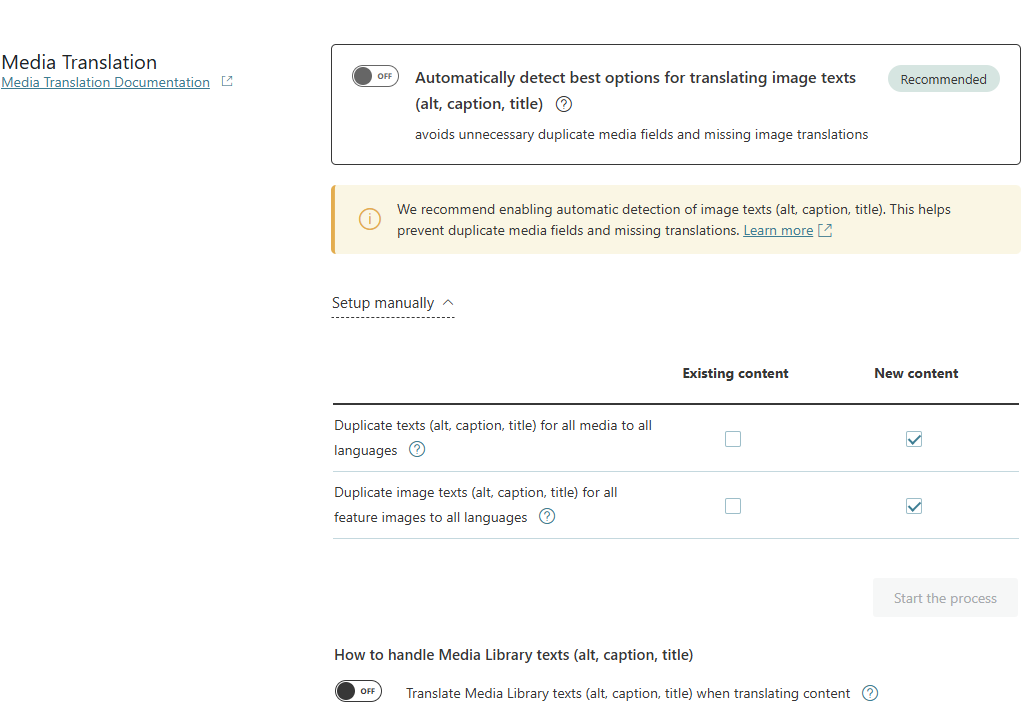Check Existing content box for all media texts
Image resolution: width=1036 pixels, height=720 pixels.
pos(733,439)
